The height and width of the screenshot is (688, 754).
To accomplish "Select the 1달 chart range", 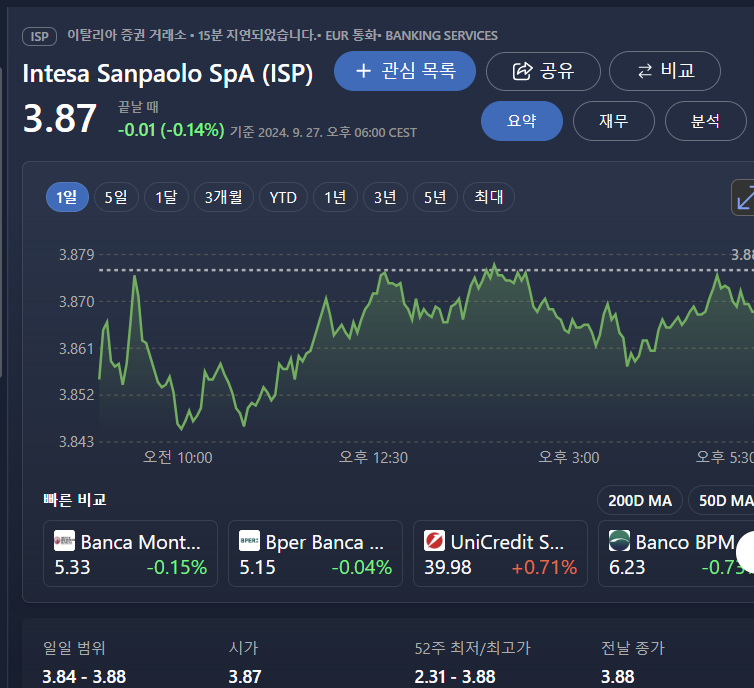I will (166, 197).
